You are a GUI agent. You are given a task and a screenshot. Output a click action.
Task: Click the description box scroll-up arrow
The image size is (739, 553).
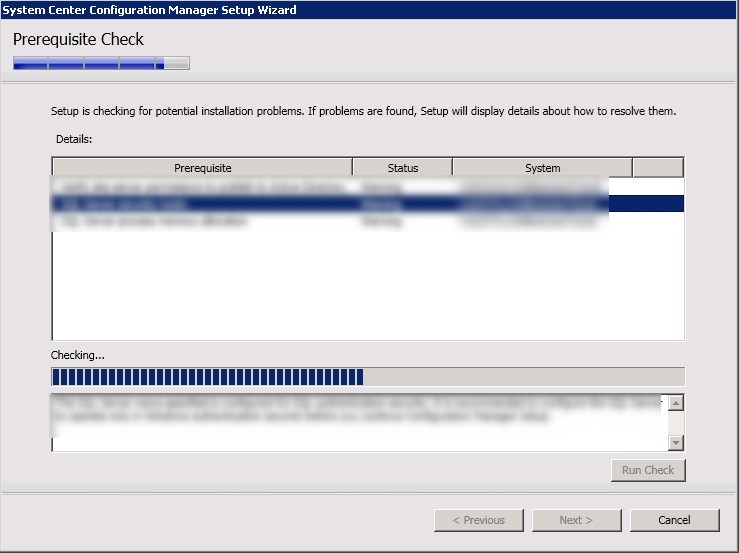coord(676,403)
